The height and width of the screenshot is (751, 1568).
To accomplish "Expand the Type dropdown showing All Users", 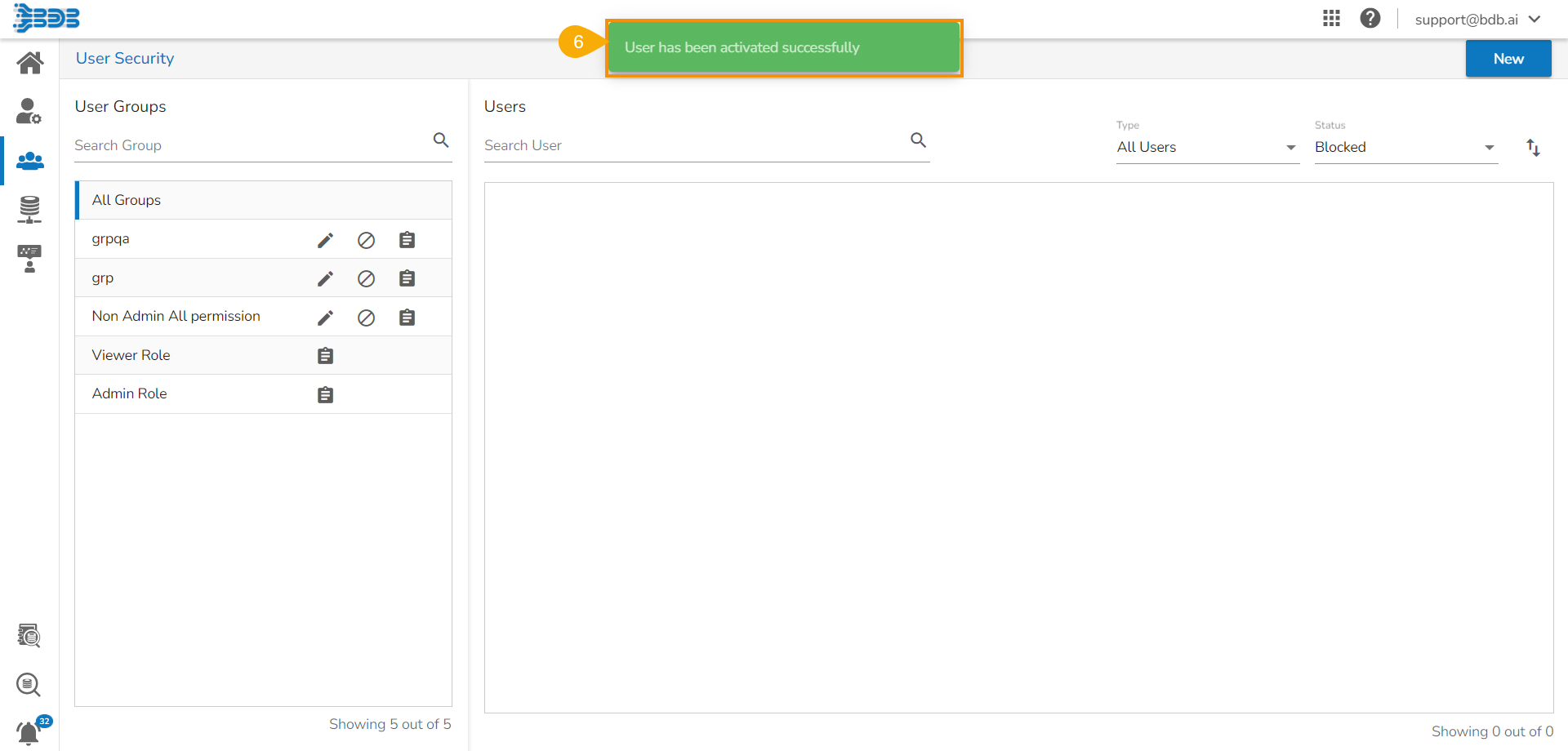I will coord(1206,148).
